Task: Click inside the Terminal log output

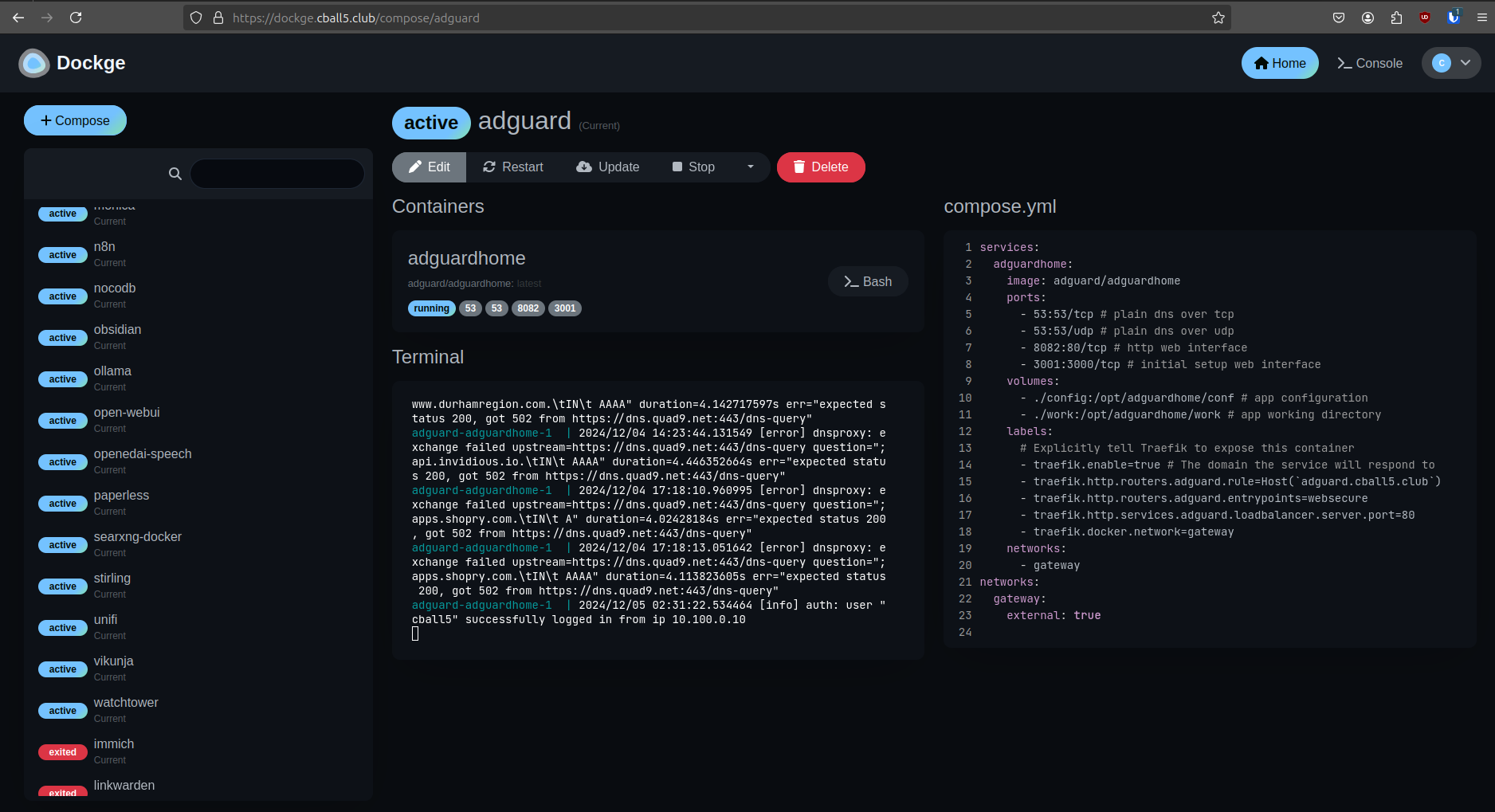Action: coord(657,520)
